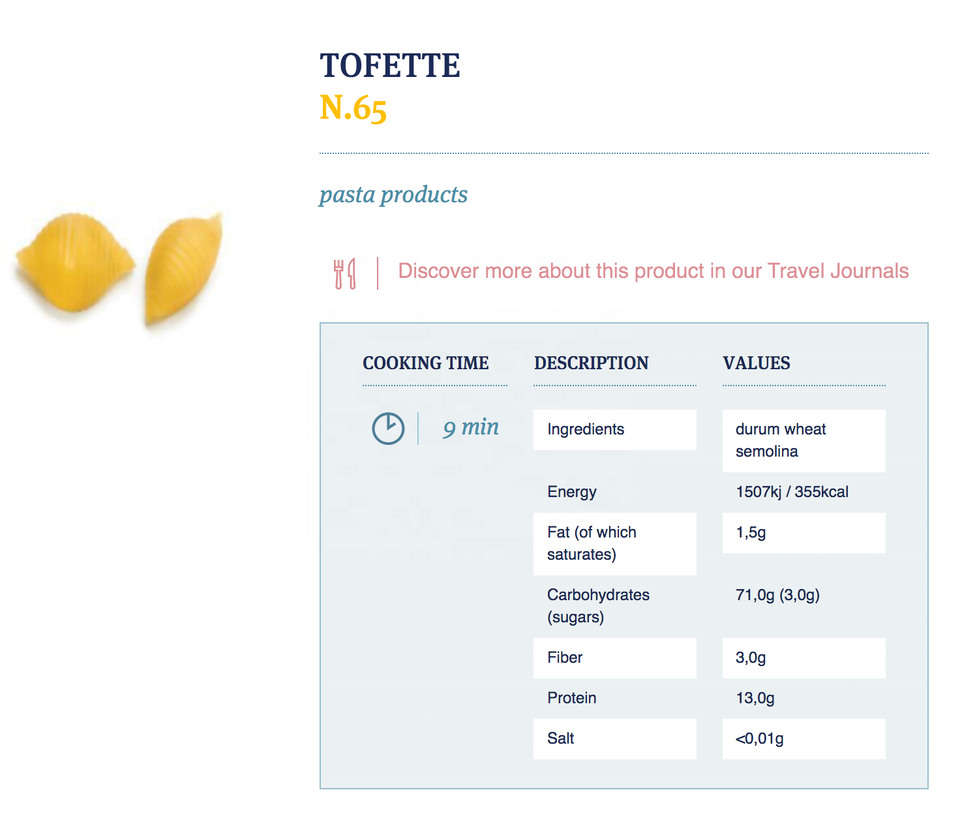Select the DESCRIPTION column header
Viewport: 960px width, 835px height.
(x=591, y=363)
